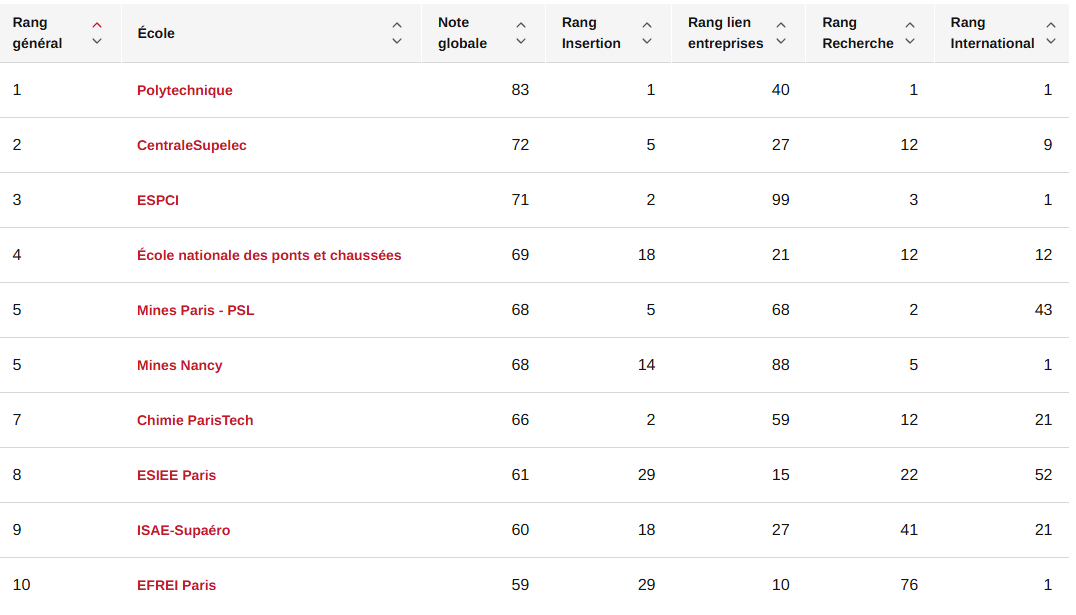Open the Polytechnique school link

pos(184,90)
